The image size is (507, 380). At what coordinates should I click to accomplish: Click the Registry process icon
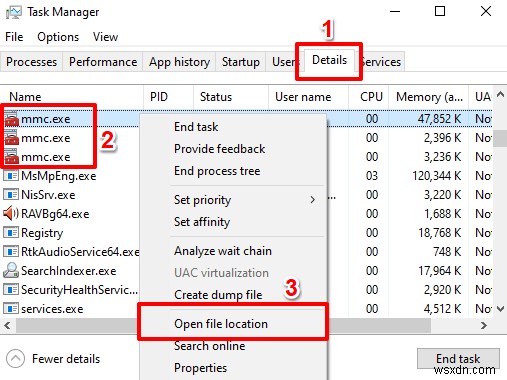(11, 233)
